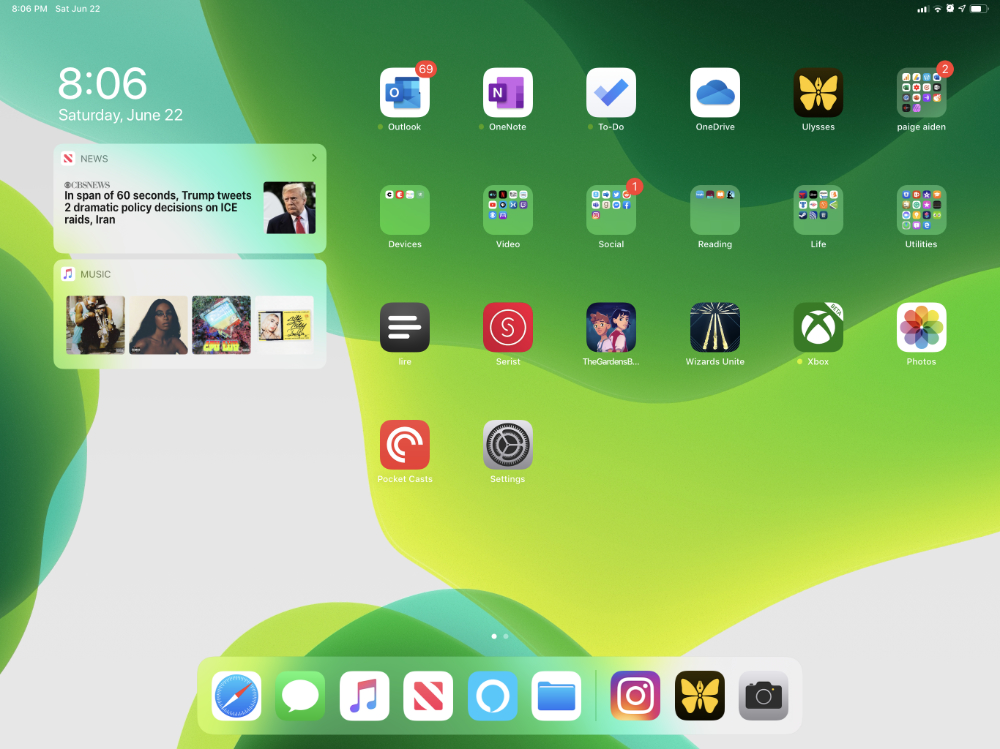Launch Ulysses from the home screen grid

click(x=818, y=93)
